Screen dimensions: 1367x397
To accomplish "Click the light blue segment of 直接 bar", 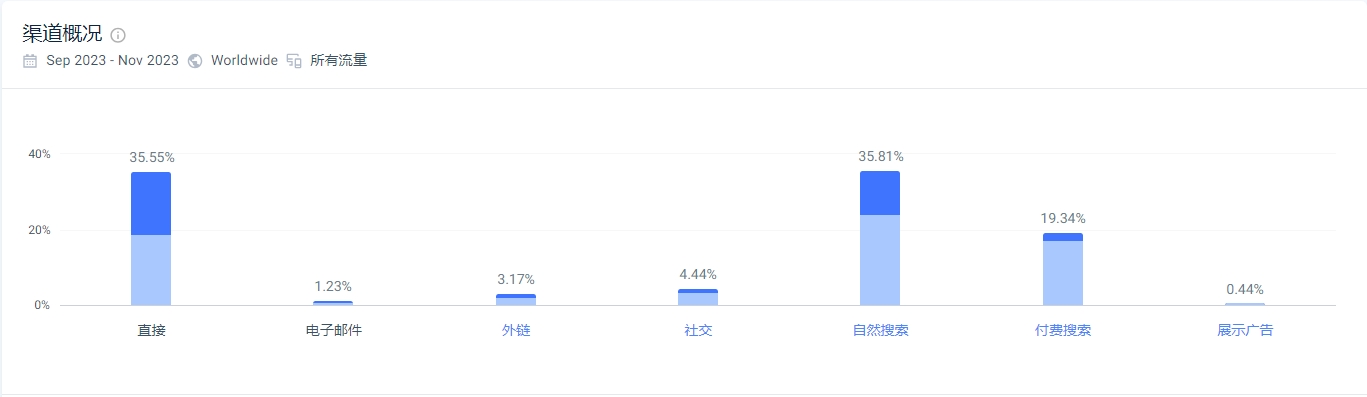I will pos(151,270).
